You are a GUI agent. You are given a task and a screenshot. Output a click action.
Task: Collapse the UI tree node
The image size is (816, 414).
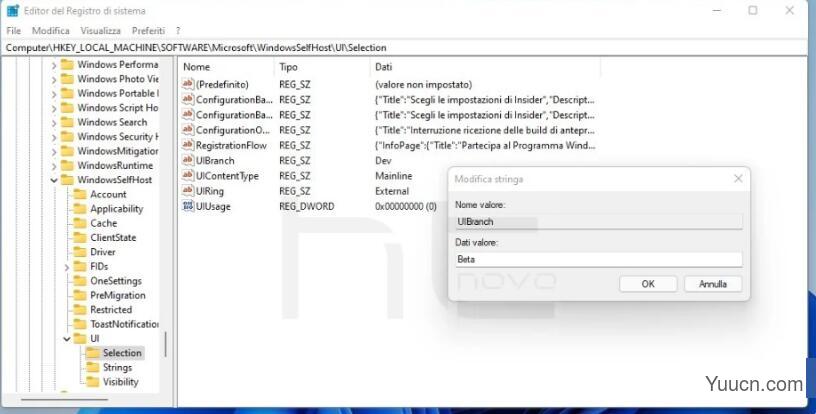coord(67,339)
